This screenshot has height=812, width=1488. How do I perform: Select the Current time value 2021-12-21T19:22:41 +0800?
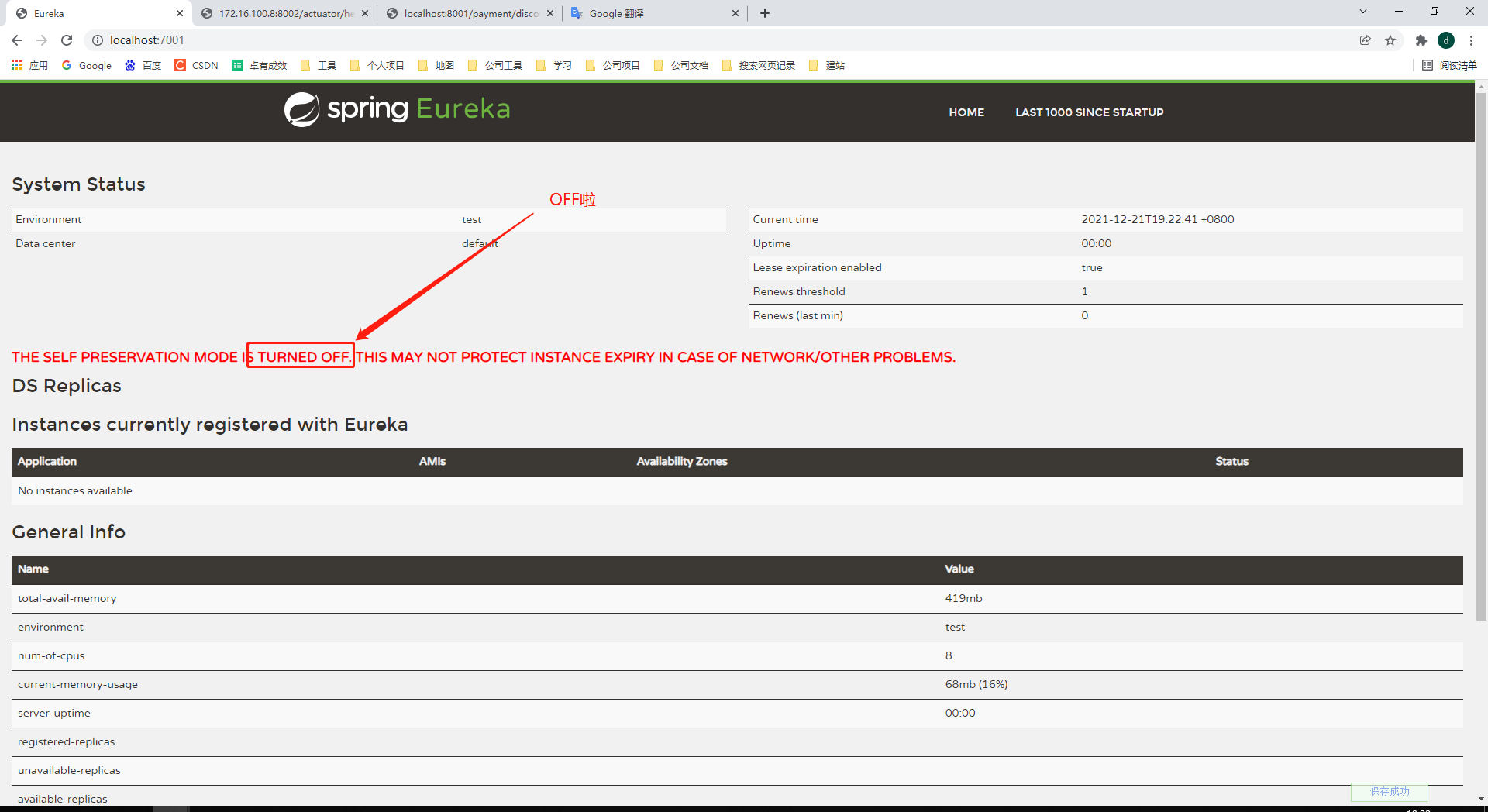(x=1158, y=219)
